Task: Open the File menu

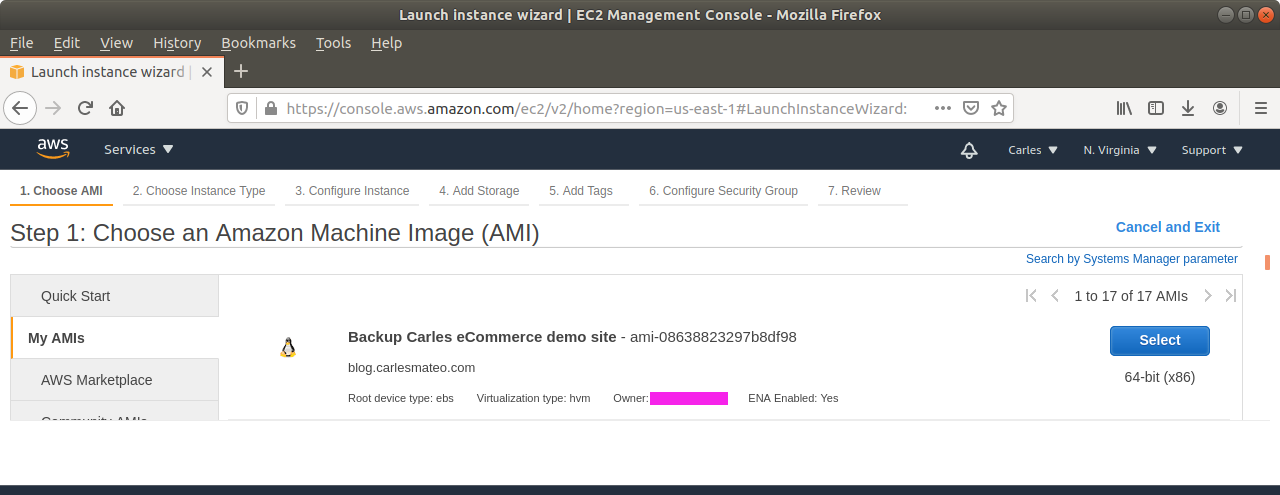Action: pyautogui.click(x=22, y=43)
